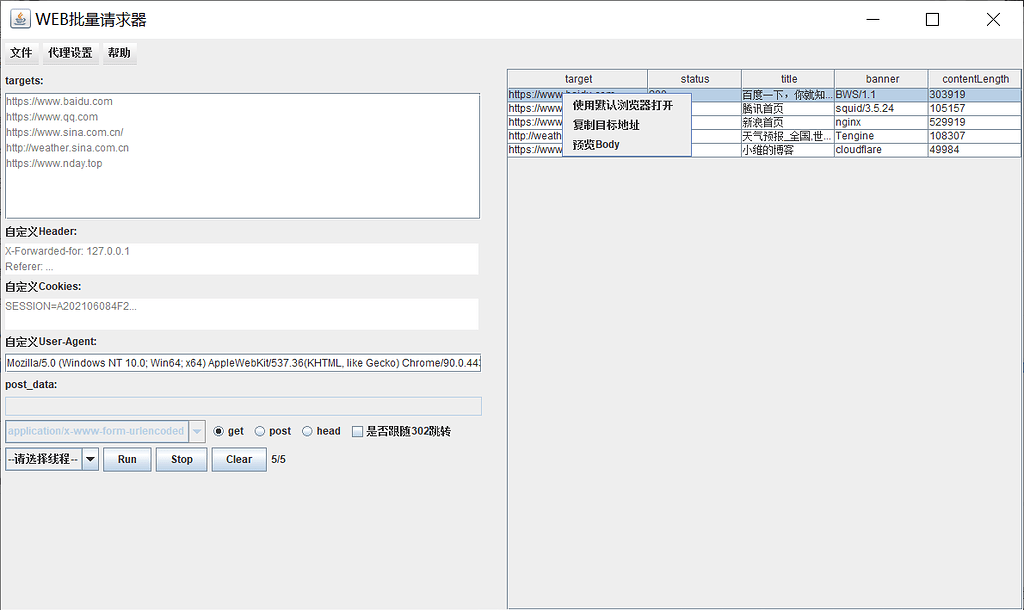Viewport: 1024px width, 610px height.
Task: Click the Clear button
Action: (239, 459)
